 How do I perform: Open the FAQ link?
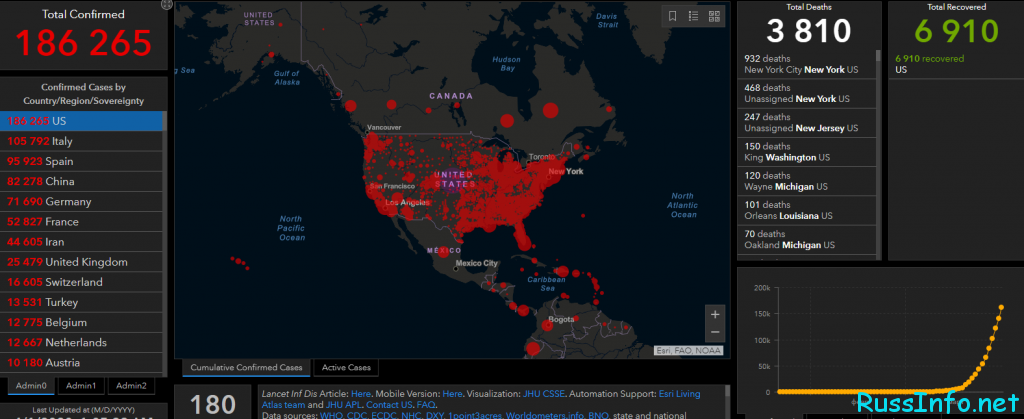click(426, 405)
